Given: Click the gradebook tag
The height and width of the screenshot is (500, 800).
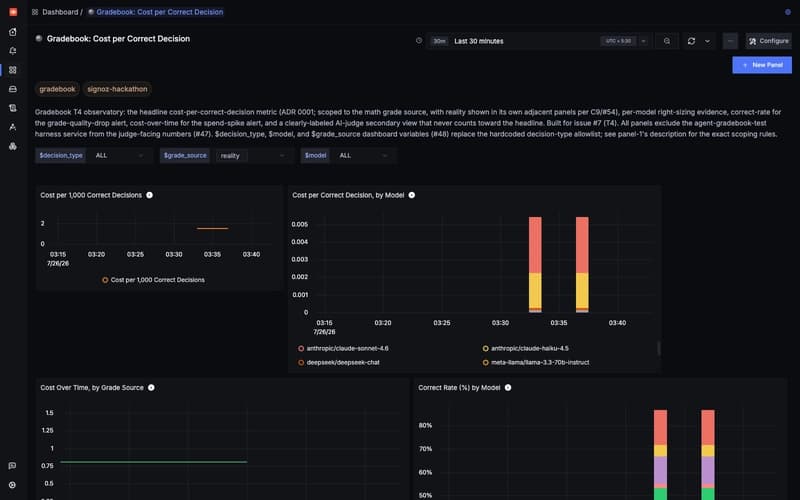Looking at the screenshot, I should pos(57,89).
